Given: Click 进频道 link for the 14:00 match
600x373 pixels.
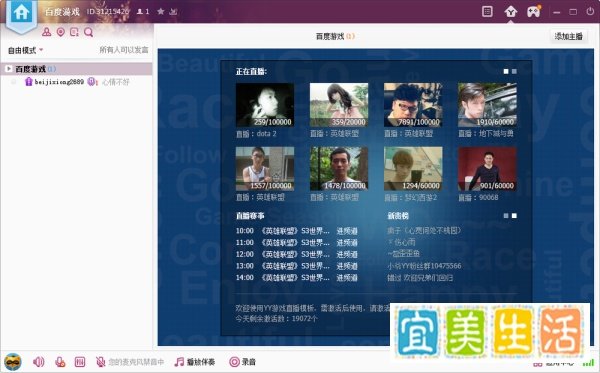Looking at the screenshot, I should (347, 278).
